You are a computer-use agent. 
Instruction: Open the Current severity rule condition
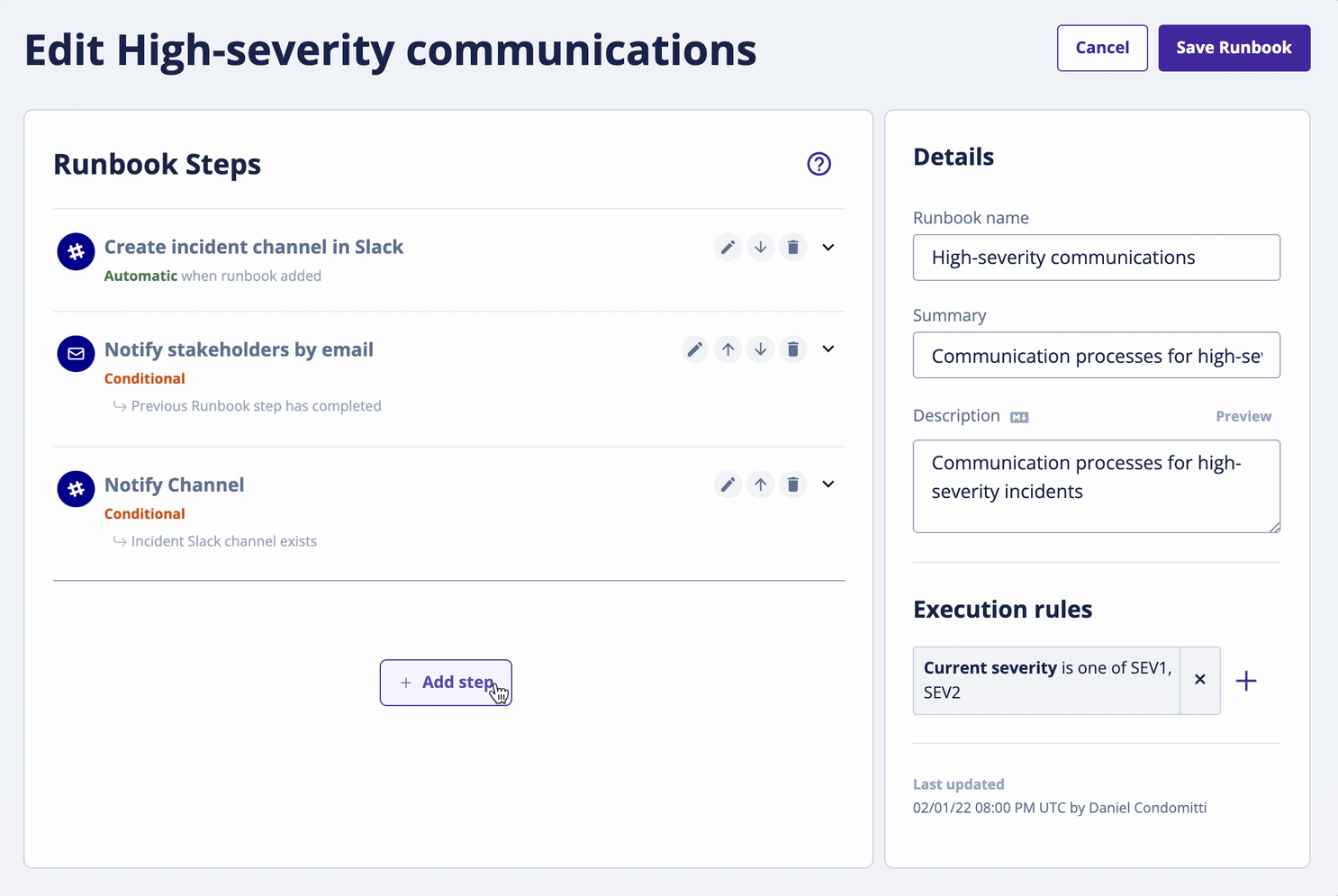[x=1046, y=680]
